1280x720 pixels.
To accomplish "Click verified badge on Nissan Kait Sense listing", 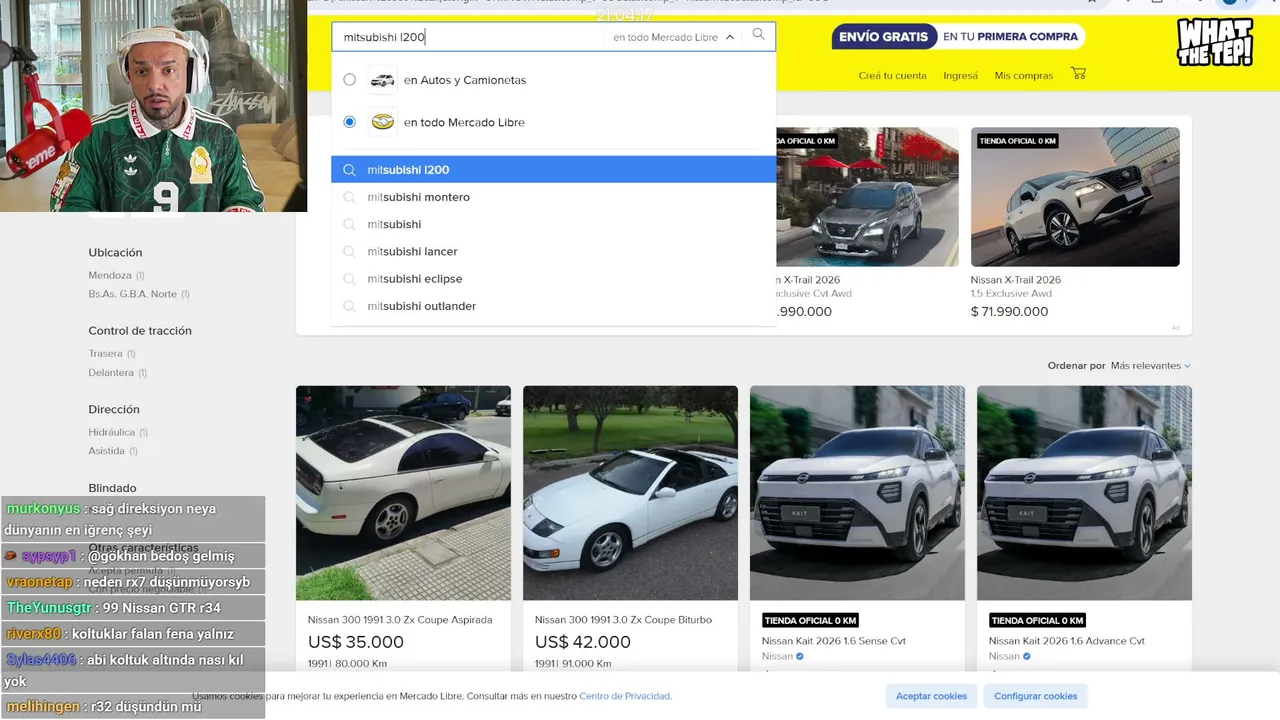I will point(800,657).
